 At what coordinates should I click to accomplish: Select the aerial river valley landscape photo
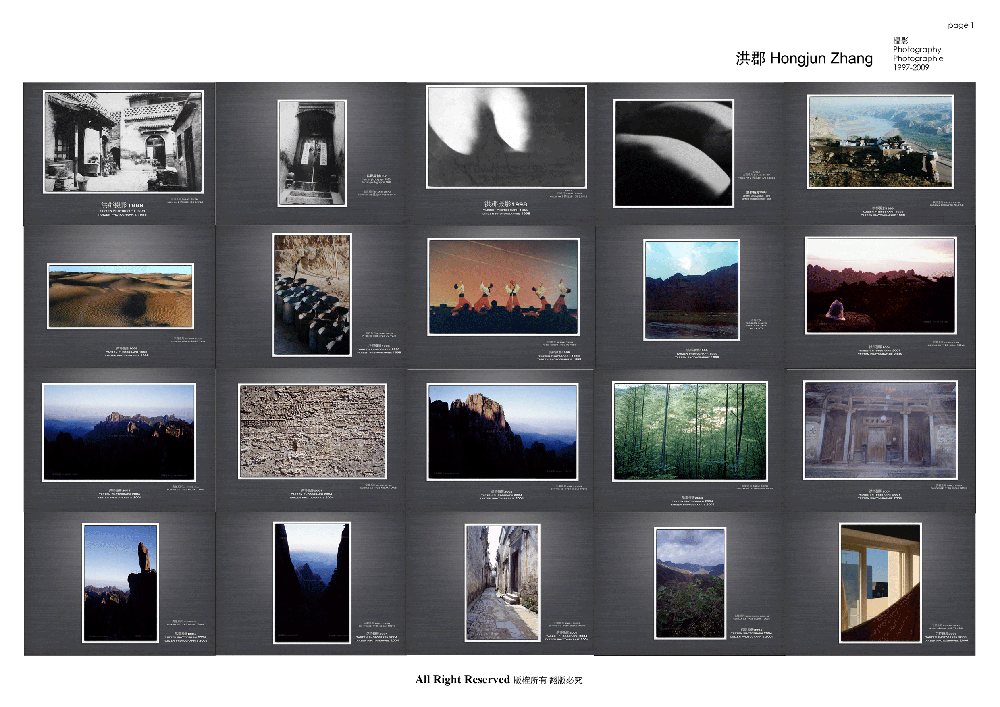(x=880, y=141)
